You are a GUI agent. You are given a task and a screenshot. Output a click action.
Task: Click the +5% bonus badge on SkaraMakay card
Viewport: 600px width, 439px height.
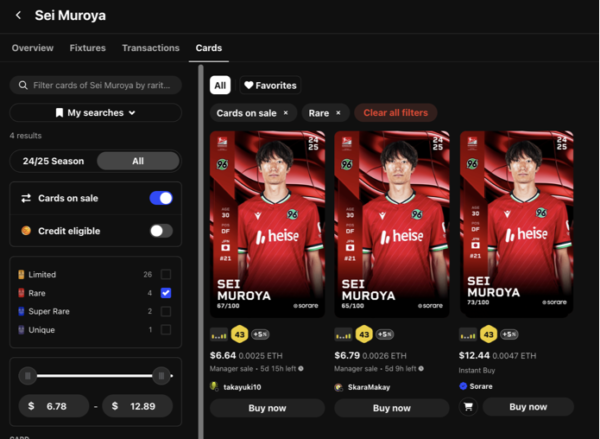tap(385, 334)
